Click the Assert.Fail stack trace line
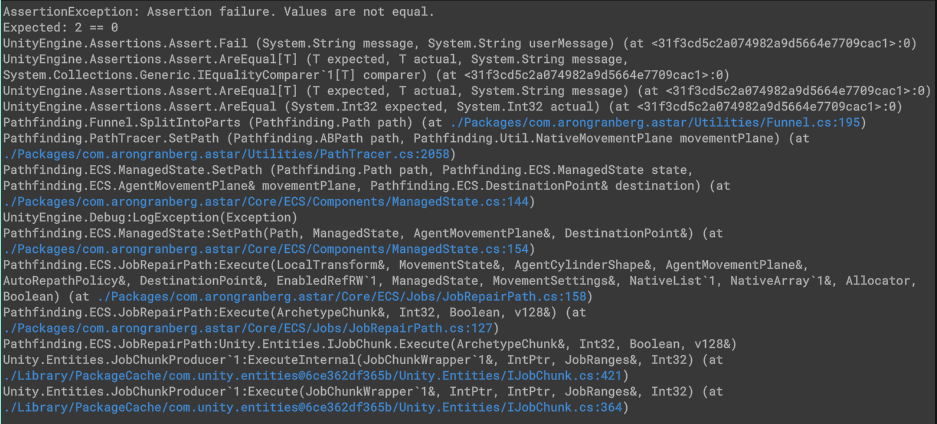This screenshot has width=937, height=424. tap(460, 43)
